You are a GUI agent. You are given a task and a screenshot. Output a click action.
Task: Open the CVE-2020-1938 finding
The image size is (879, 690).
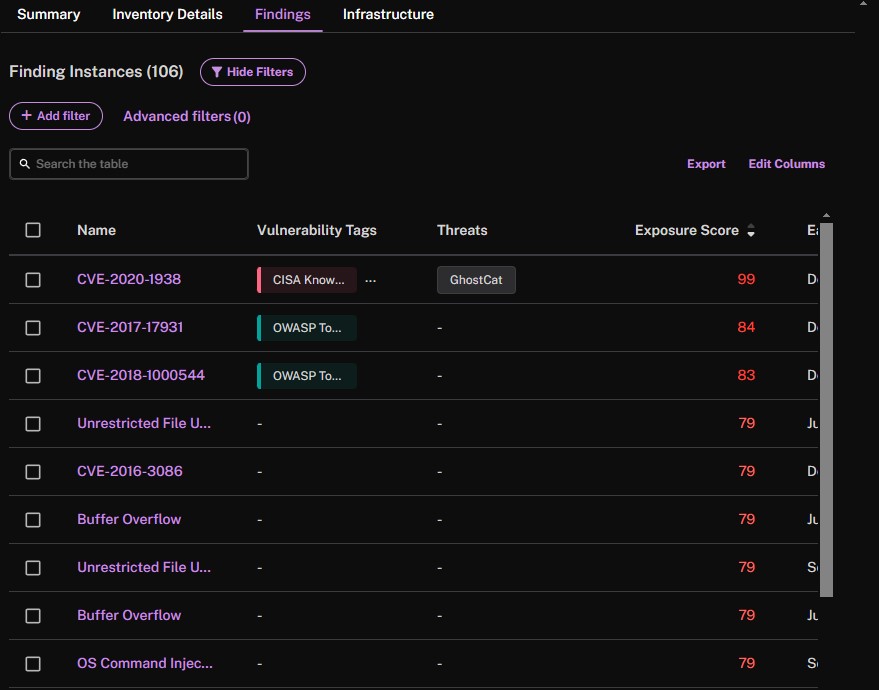tap(129, 279)
